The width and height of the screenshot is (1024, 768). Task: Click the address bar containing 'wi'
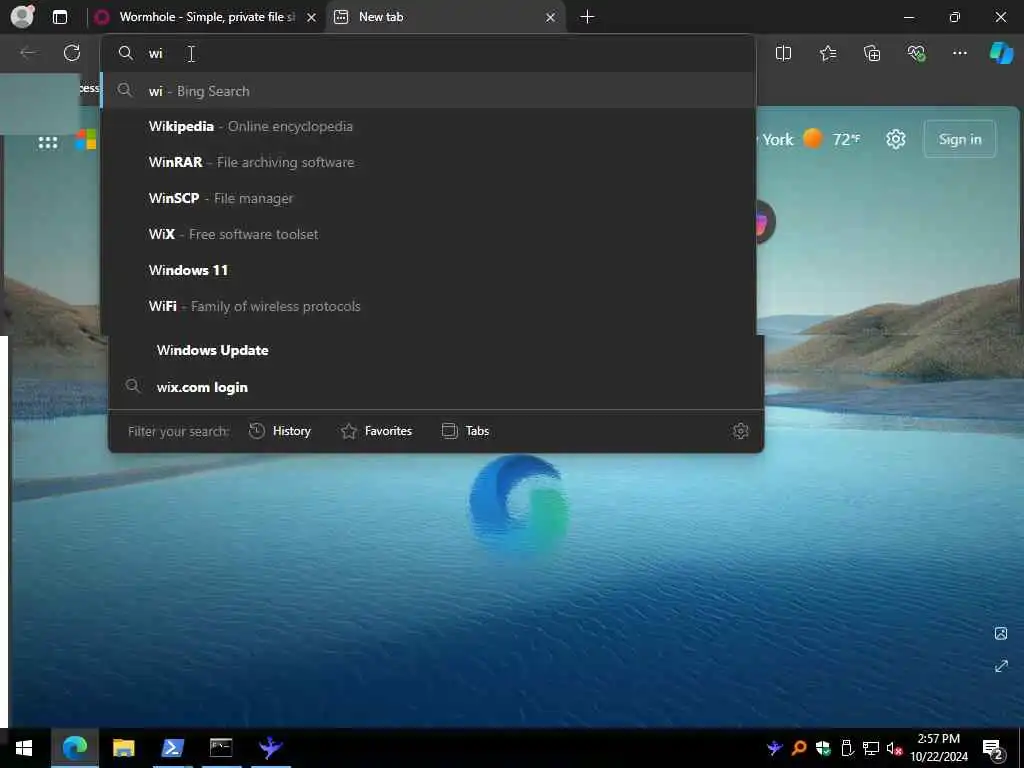[428, 54]
